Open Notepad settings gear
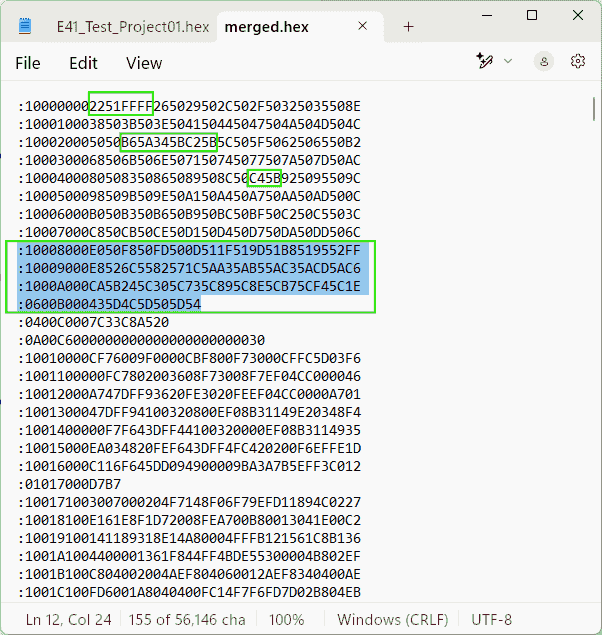 pyautogui.click(x=577, y=62)
